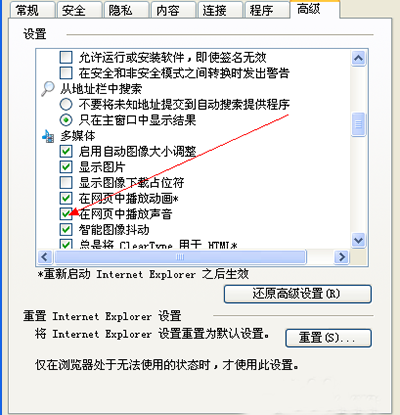Image resolution: width=400 pixels, height=415 pixels.
Task: Uncheck 在网页中播放声音 checkbox
Action: [x=66, y=214]
